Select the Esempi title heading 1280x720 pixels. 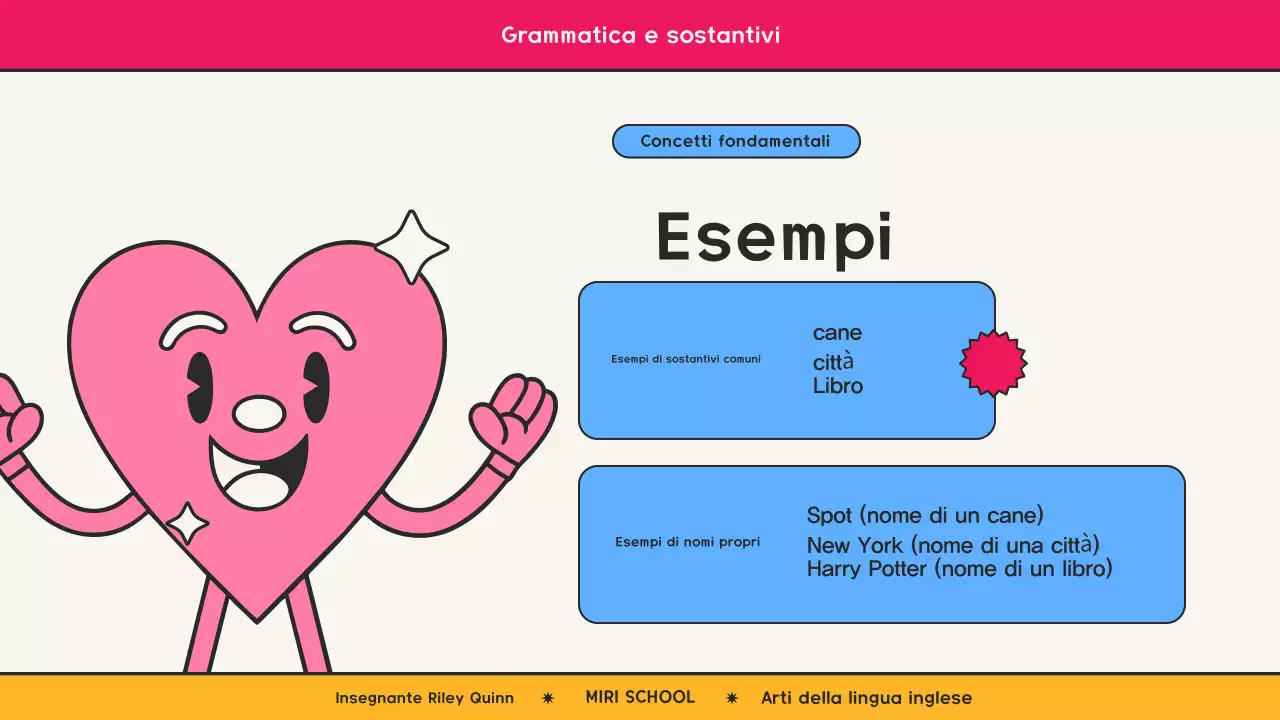pos(774,238)
